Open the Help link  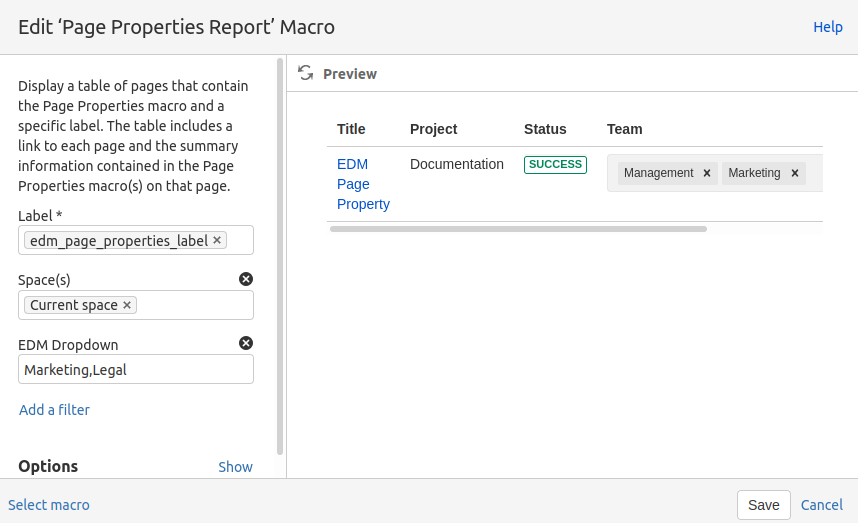827,27
